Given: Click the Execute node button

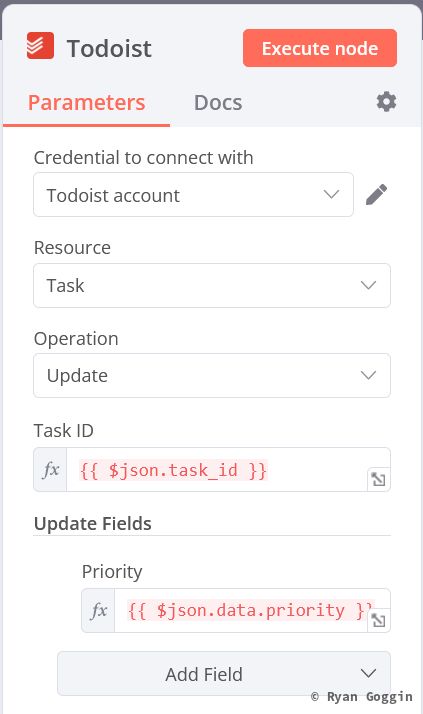Looking at the screenshot, I should (320, 48).
